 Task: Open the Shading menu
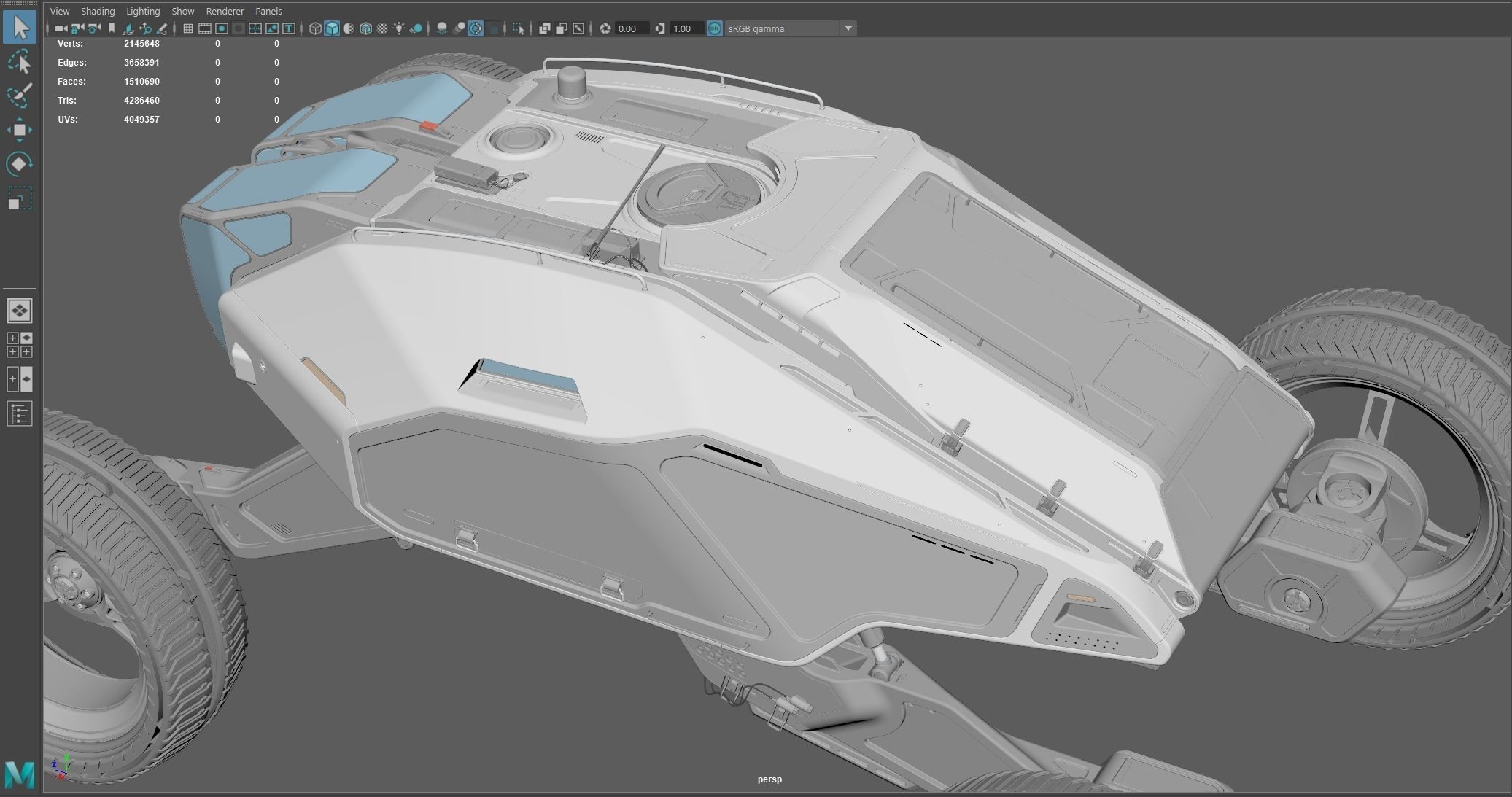point(98,11)
